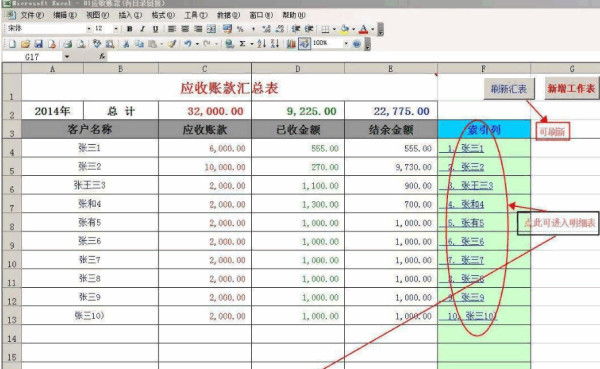Toggle right text alignment

[198, 29]
